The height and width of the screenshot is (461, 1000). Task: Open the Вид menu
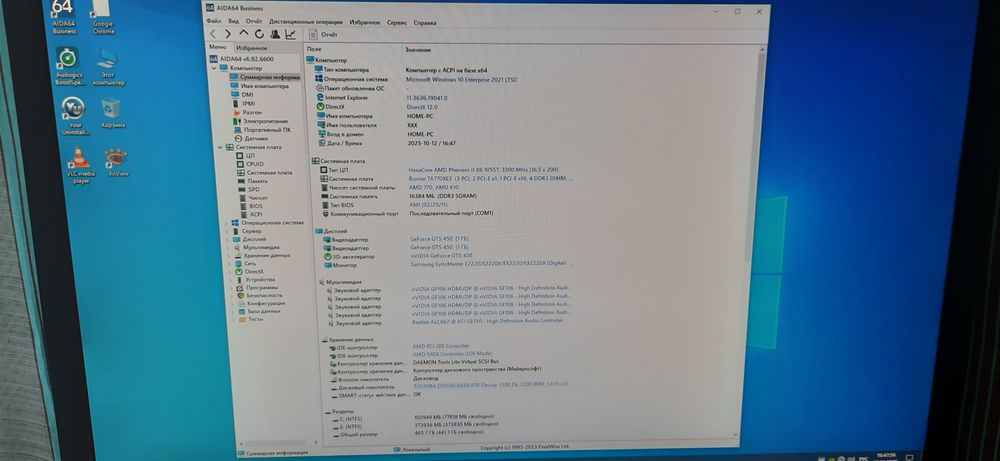(233, 22)
